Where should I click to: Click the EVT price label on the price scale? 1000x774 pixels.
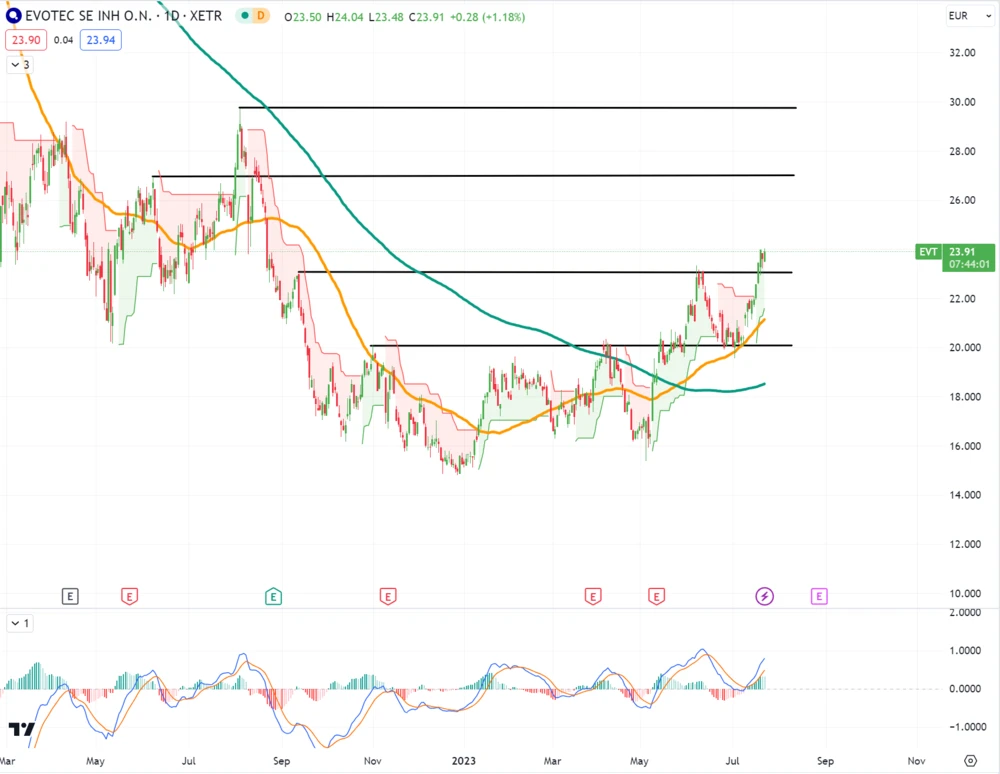[928, 253]
